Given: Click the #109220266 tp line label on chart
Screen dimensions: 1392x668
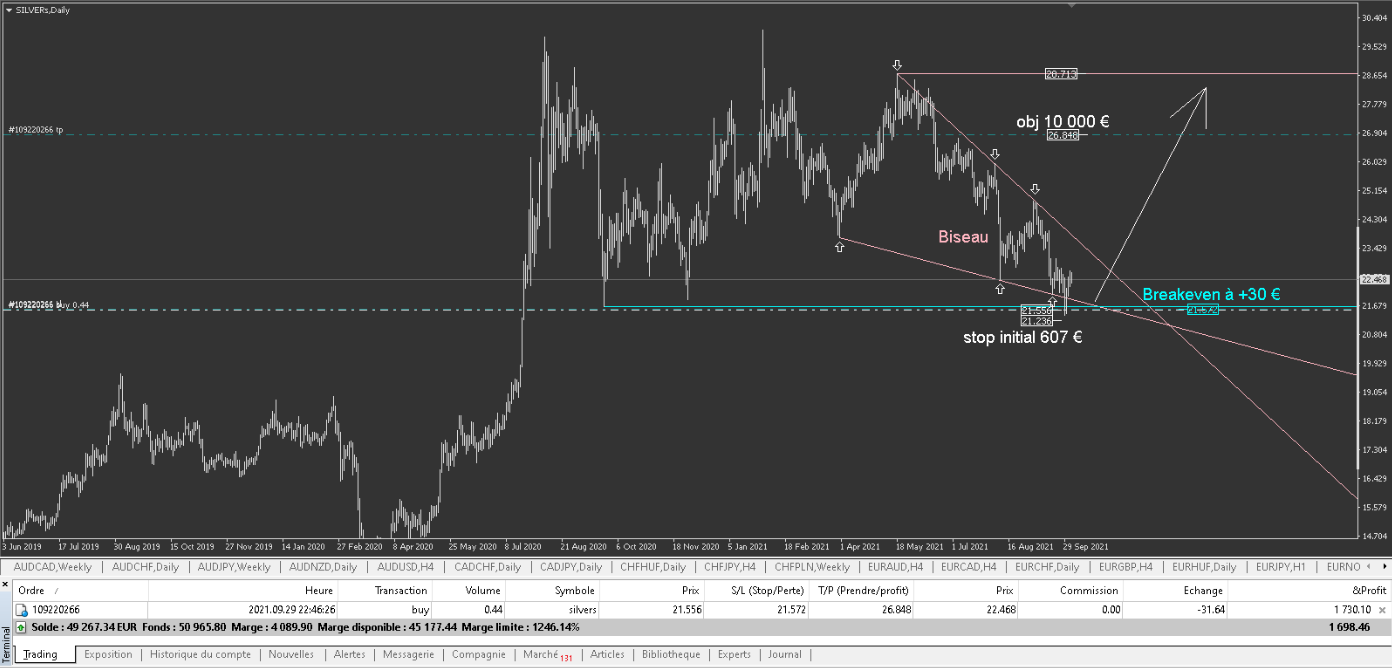Looking at the screenshot, I should click(x=36, y=130).
